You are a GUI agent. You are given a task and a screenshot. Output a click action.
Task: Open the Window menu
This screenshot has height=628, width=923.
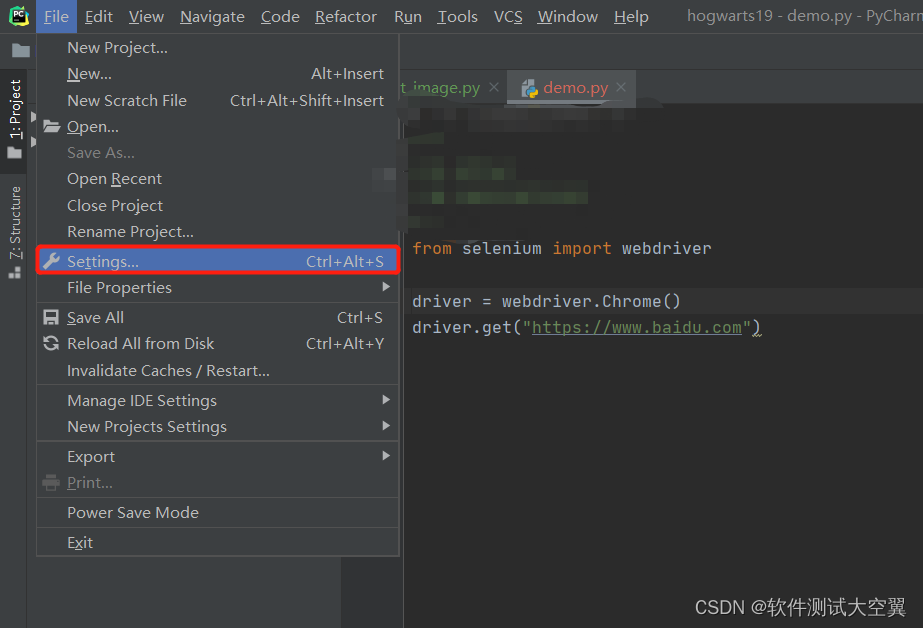[567, 16]
